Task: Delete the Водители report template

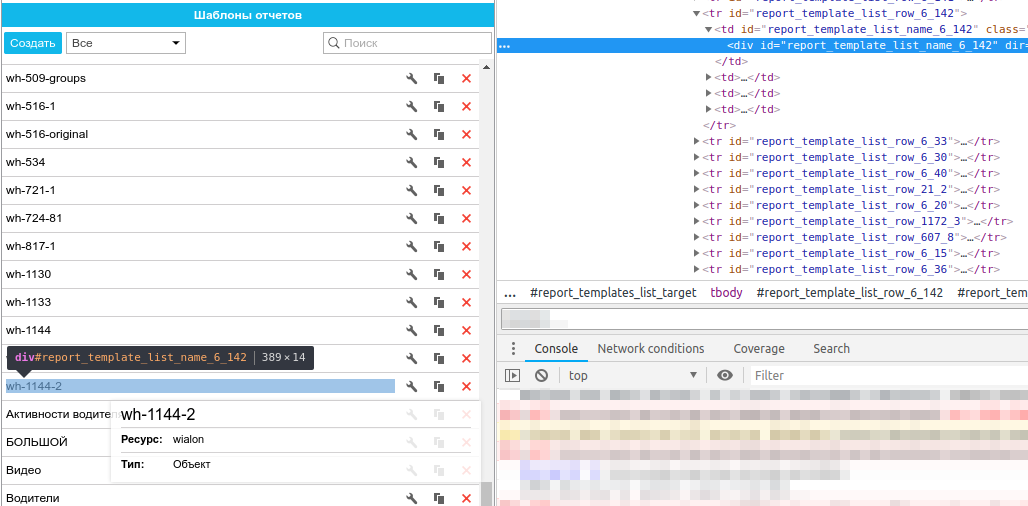Action: (x=466, y=498)
